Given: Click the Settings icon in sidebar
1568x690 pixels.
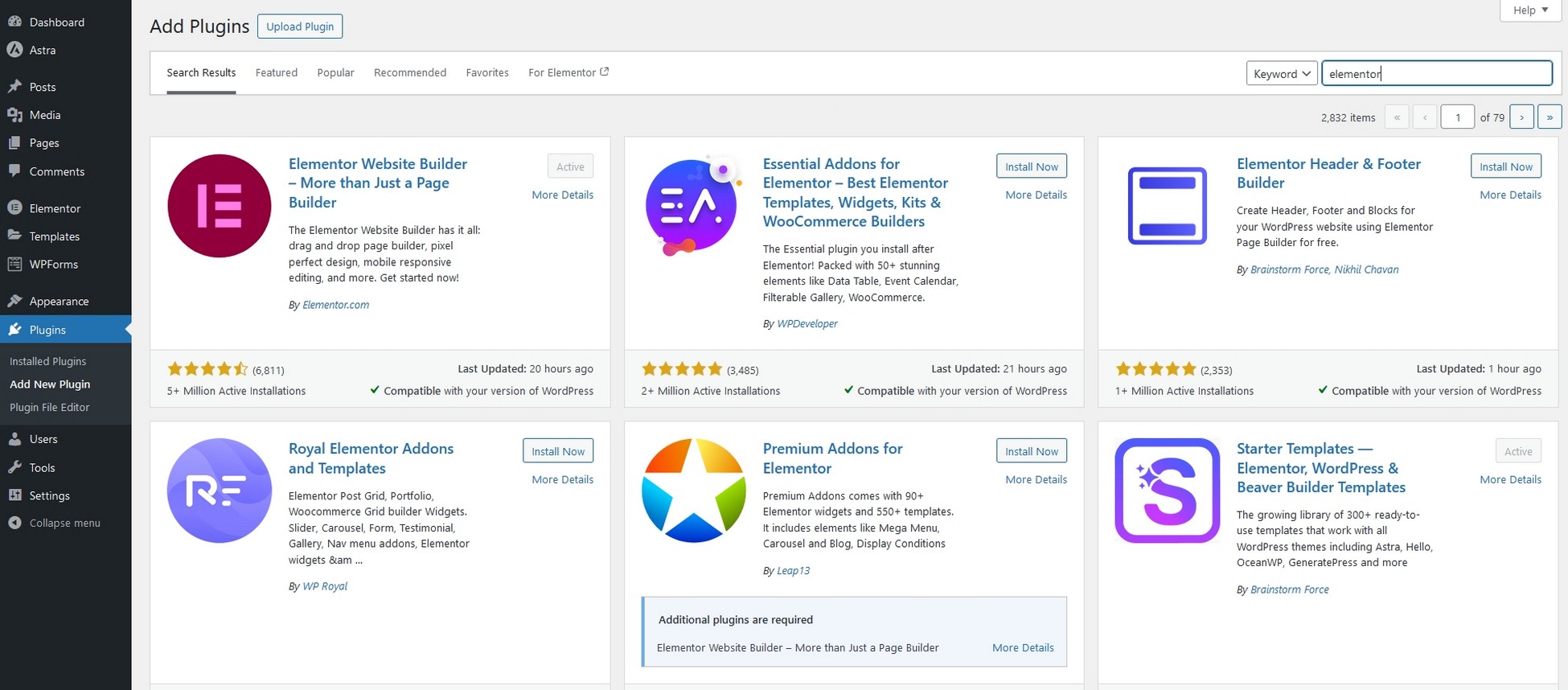Looking at the screenshot, I should click(14, 495).
